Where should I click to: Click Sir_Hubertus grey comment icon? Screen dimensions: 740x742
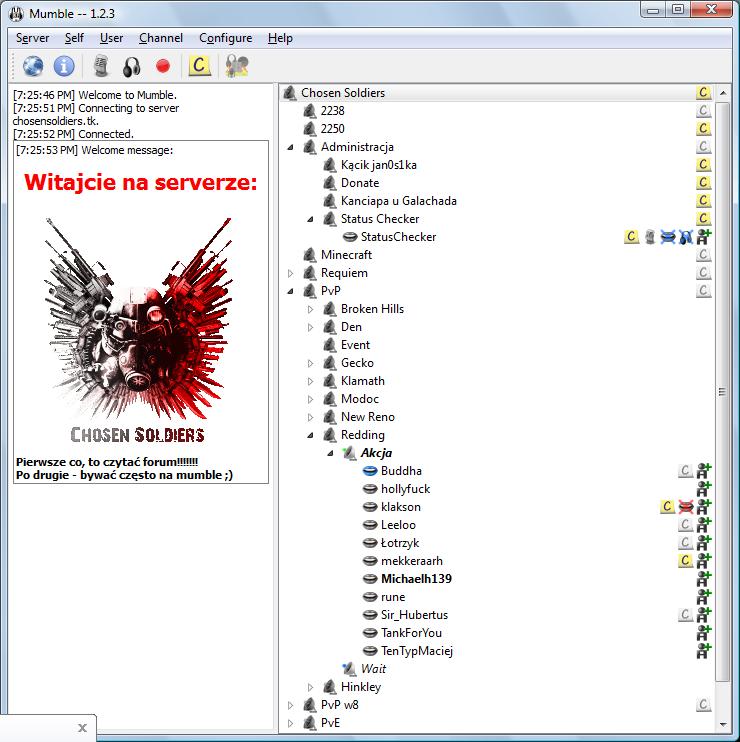pos(686,614)
